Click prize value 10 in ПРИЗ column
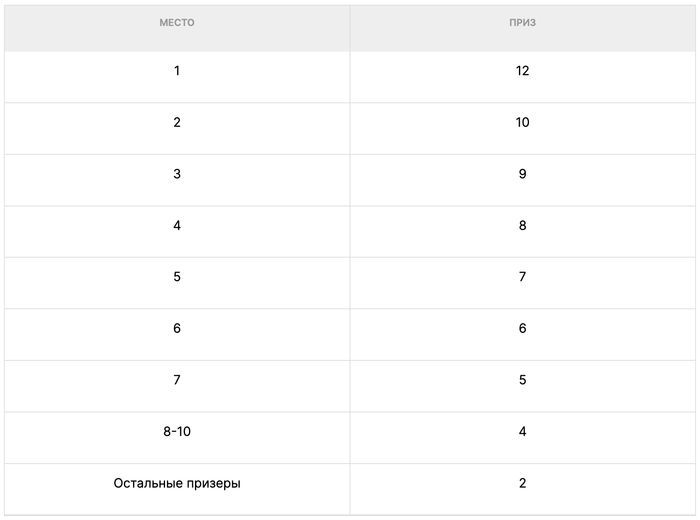700x520 pixels. 522,123
